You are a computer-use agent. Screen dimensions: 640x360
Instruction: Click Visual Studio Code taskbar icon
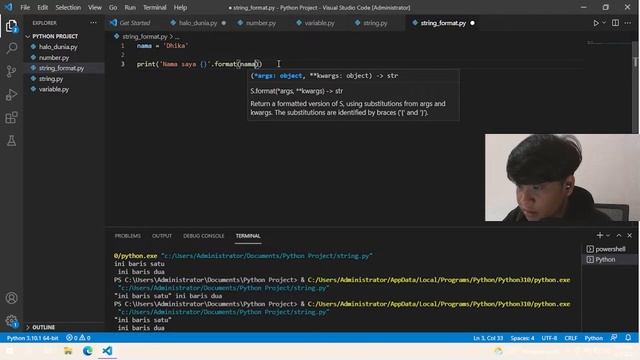pos(107,351)
